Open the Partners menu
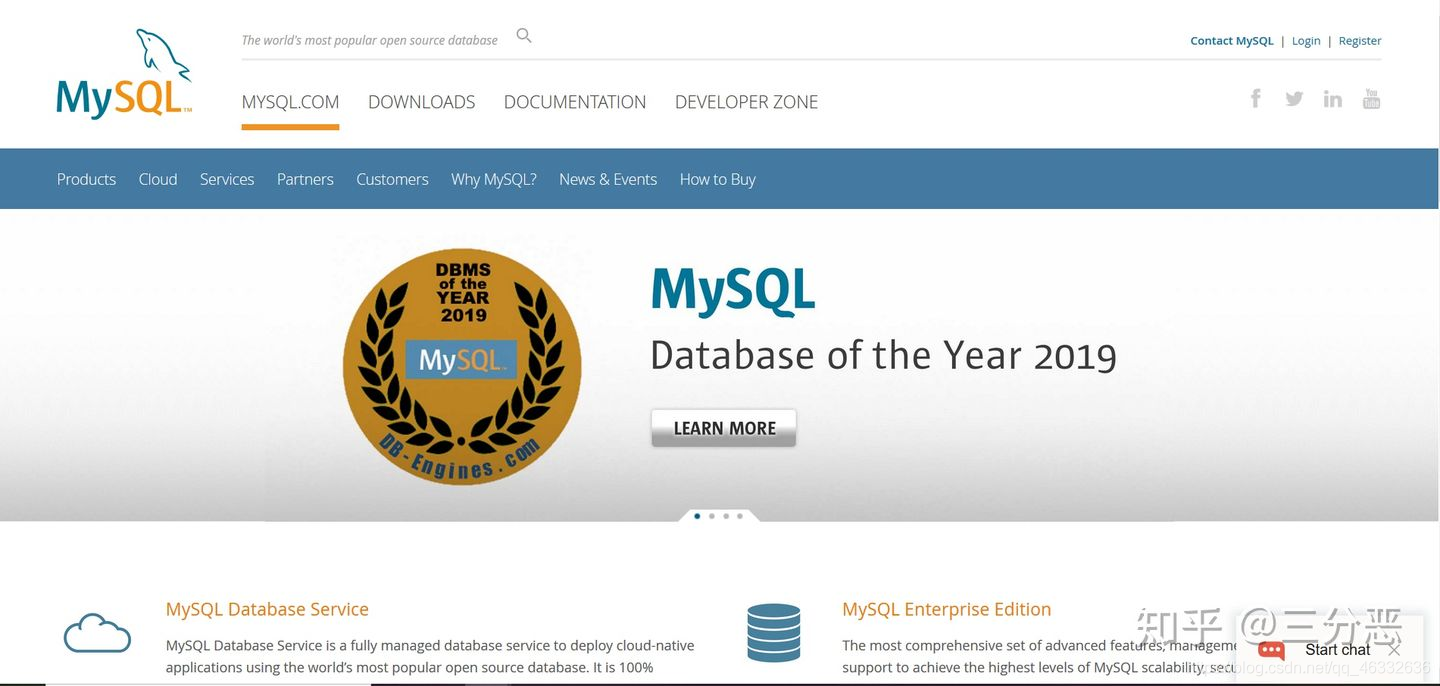Image resolution: width=1440 pixels, height=686 pixels. [x=305, y=179]
